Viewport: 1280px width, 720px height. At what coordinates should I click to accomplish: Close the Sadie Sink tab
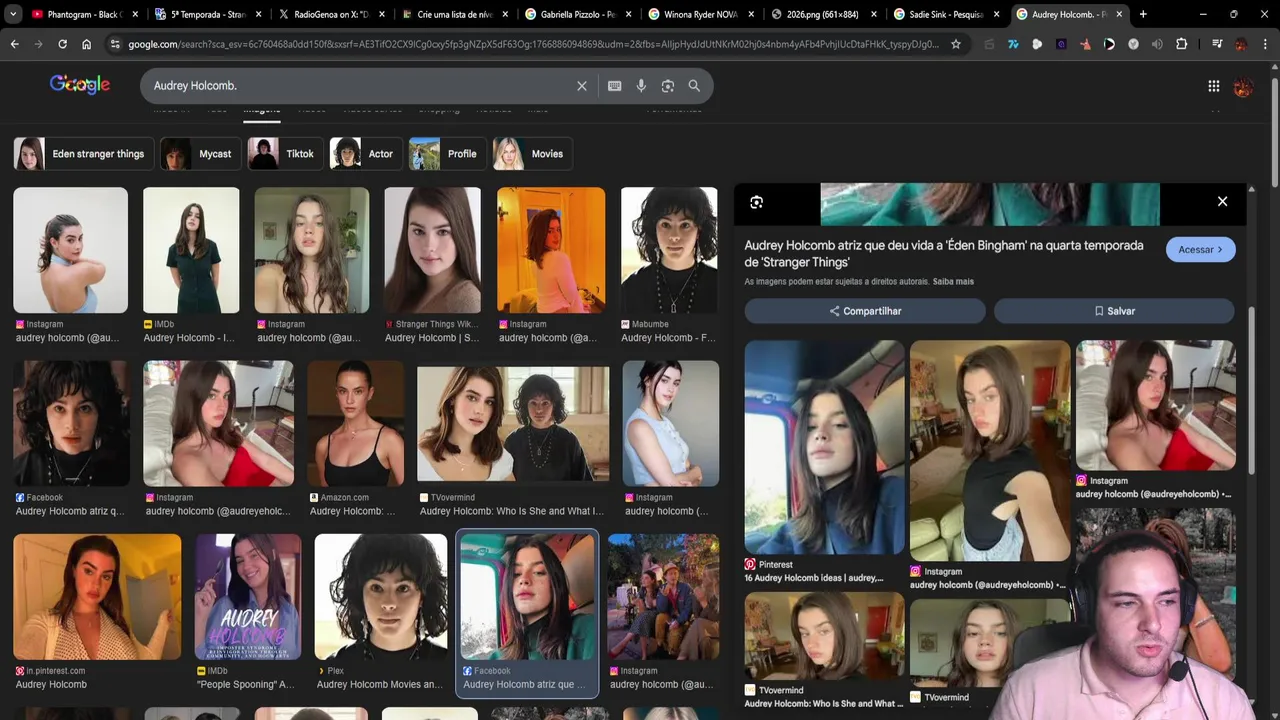point(996,14)
